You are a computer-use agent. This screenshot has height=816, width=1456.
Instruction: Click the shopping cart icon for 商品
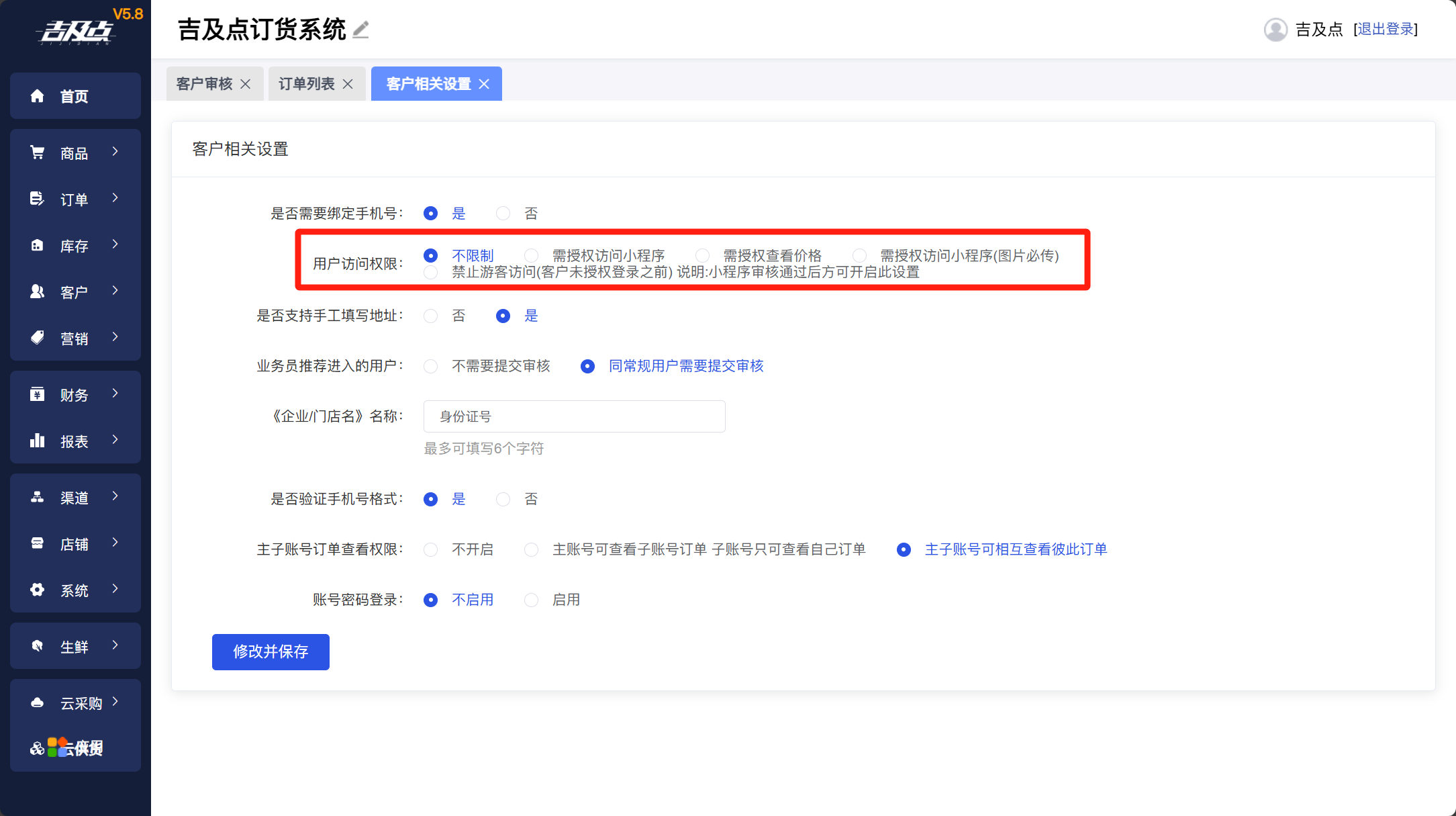(x=38, y=153)
